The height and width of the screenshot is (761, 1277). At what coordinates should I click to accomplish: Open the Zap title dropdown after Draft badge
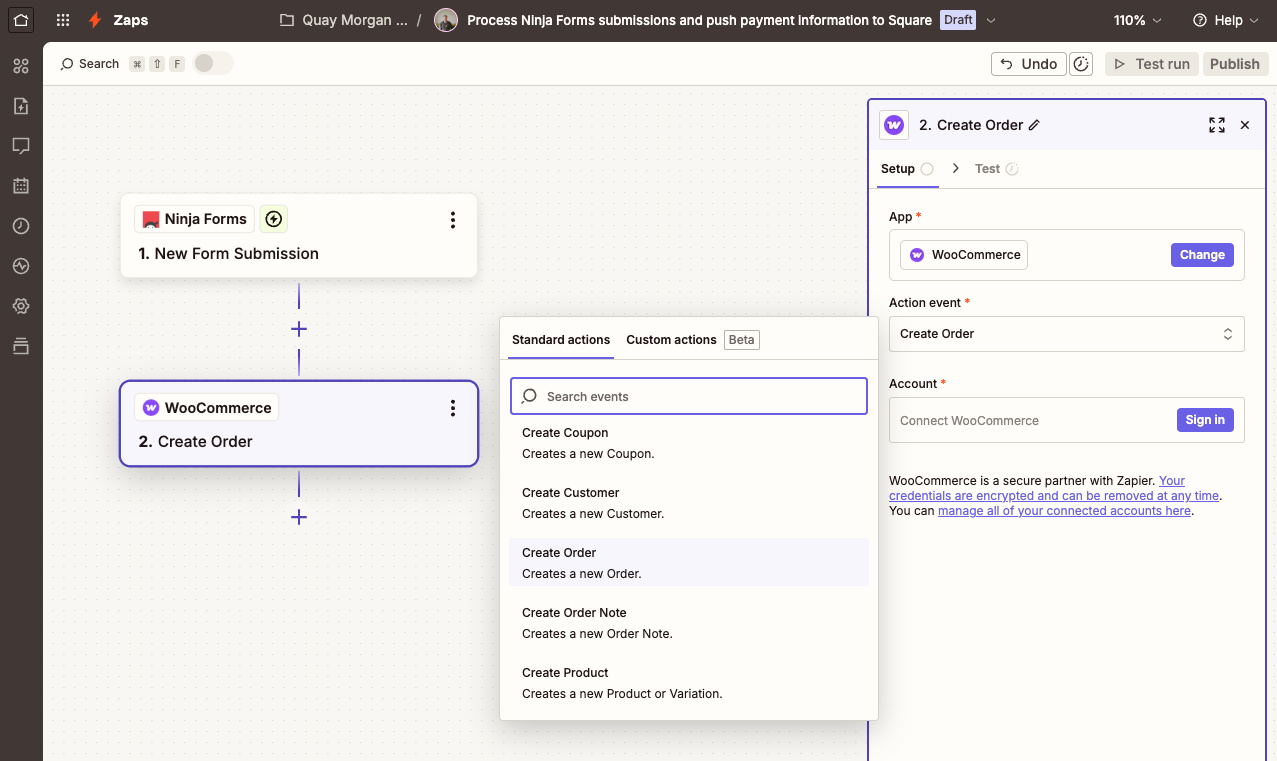coord(991,20)
